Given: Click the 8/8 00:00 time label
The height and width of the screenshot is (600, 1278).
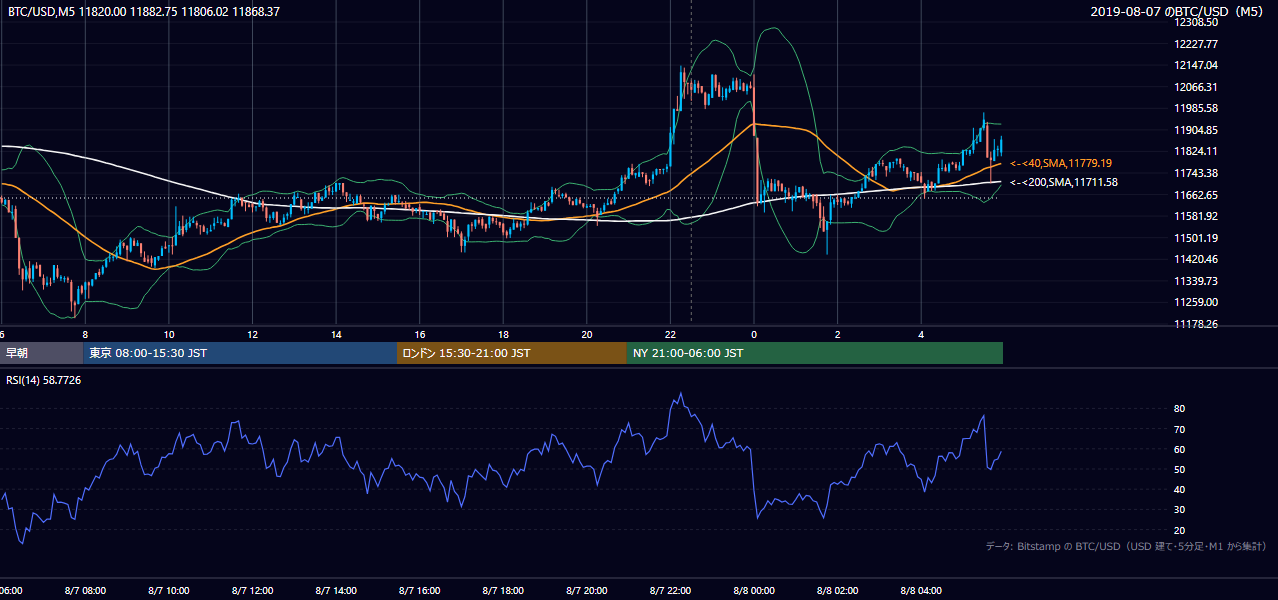Looking at the screenshot, I should click(754, 591).
